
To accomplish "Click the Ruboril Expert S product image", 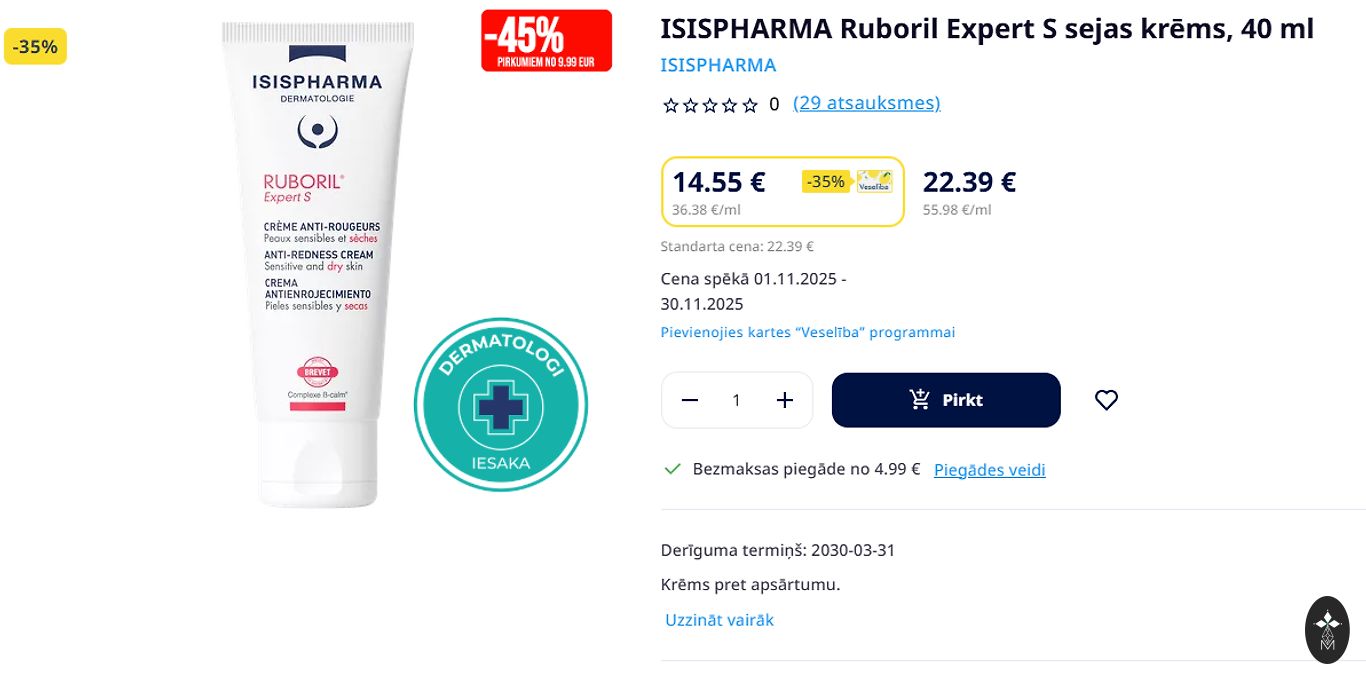I will (x=316, y=263).
